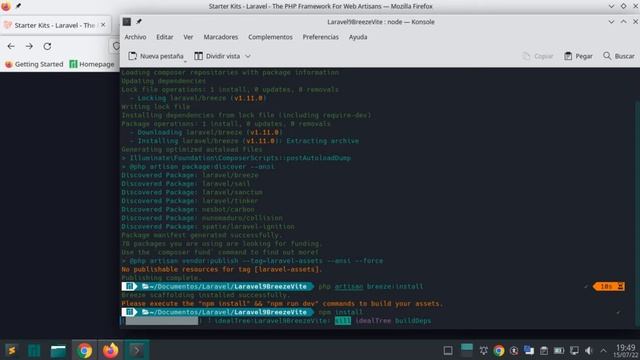This screenshot has height=360, width=640.
Task: Open the Complementos menu
Action: click(x=270, y=37)
